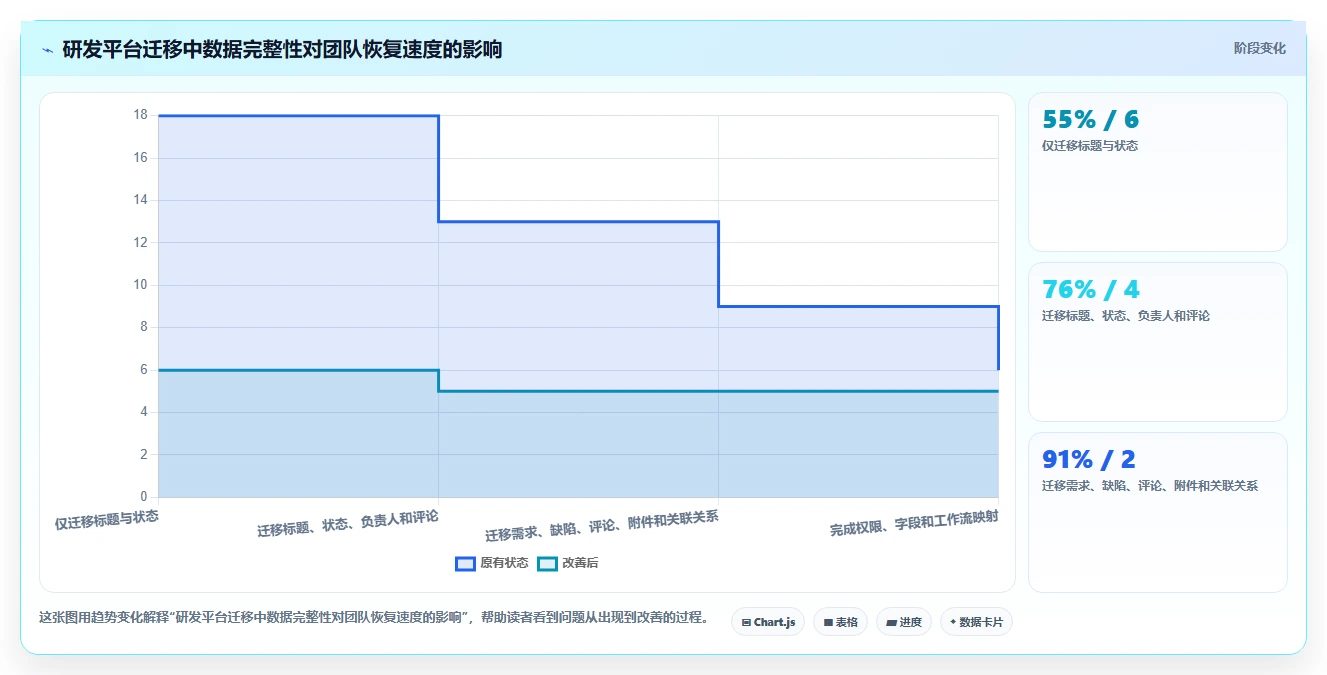Open the 76% / 4 stat card

[1158, 342]
